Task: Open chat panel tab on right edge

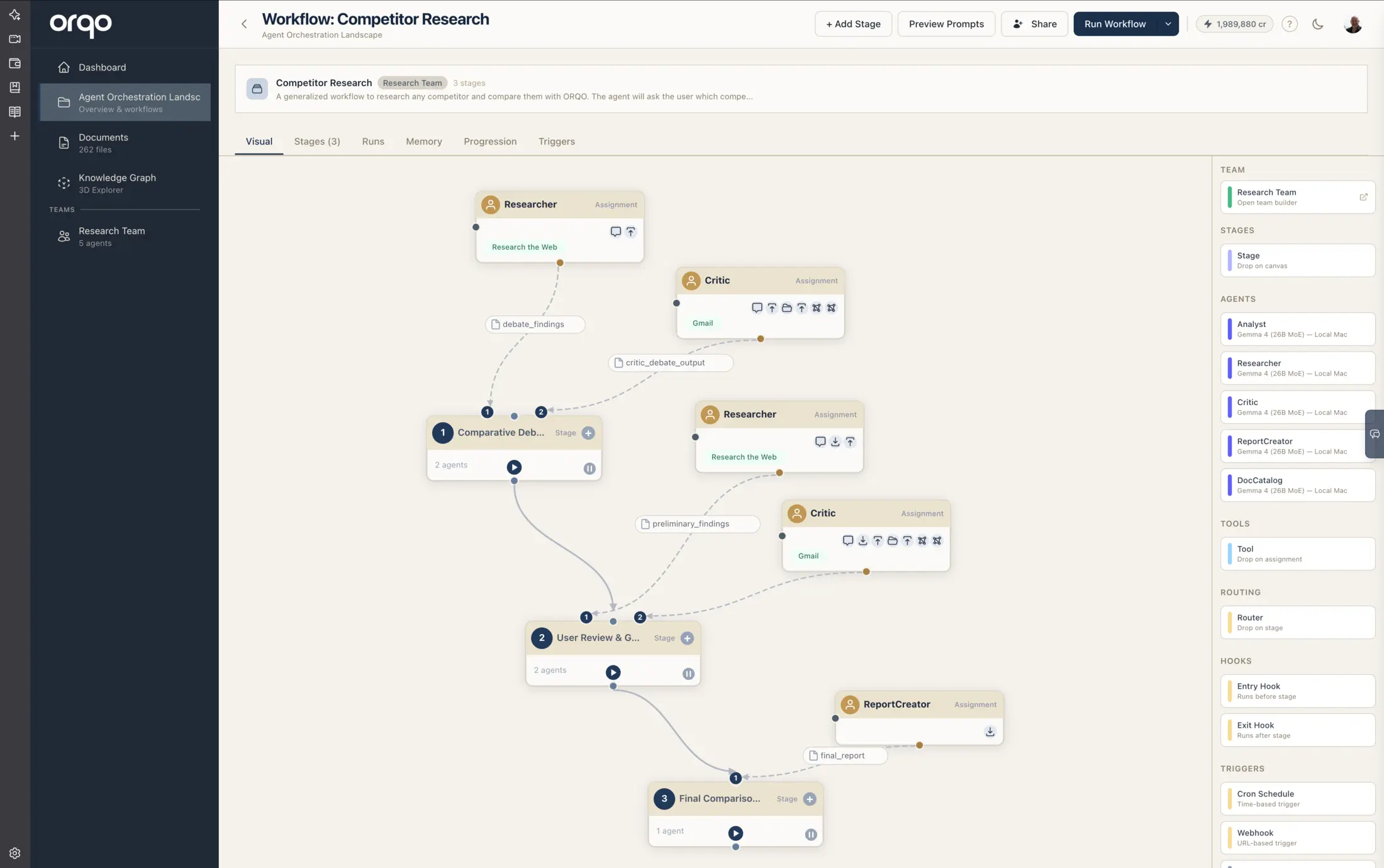Action: pyautogui.click(x=1375, y=434)
